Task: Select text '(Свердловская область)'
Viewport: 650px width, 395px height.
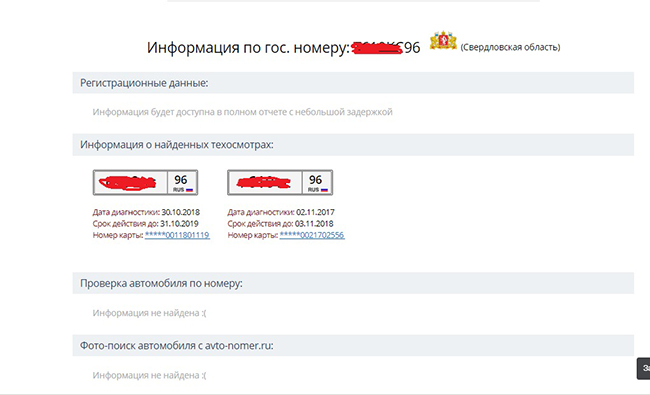Action: pos(510,47)
